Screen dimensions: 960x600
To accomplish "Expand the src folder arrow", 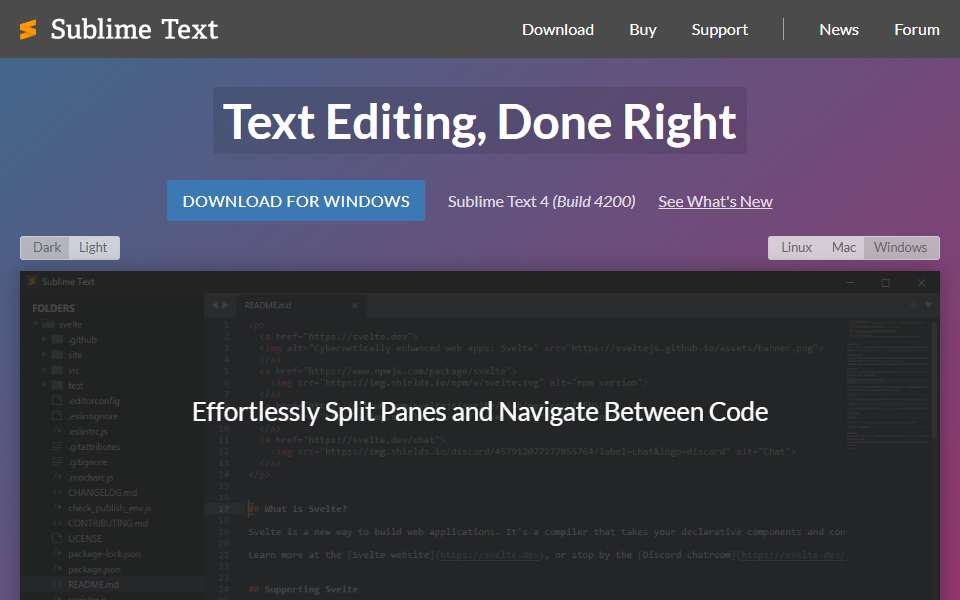I will [44, 370].
